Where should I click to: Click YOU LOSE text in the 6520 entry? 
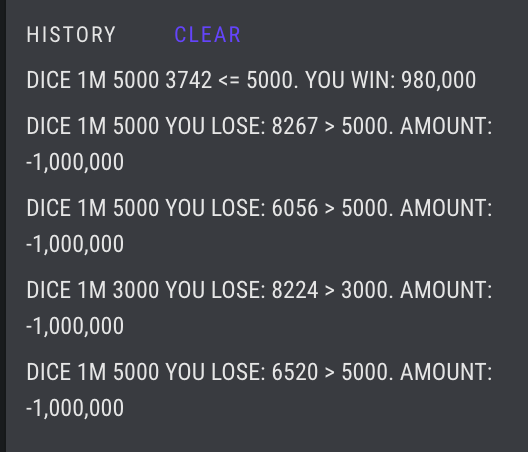point(216,372)
